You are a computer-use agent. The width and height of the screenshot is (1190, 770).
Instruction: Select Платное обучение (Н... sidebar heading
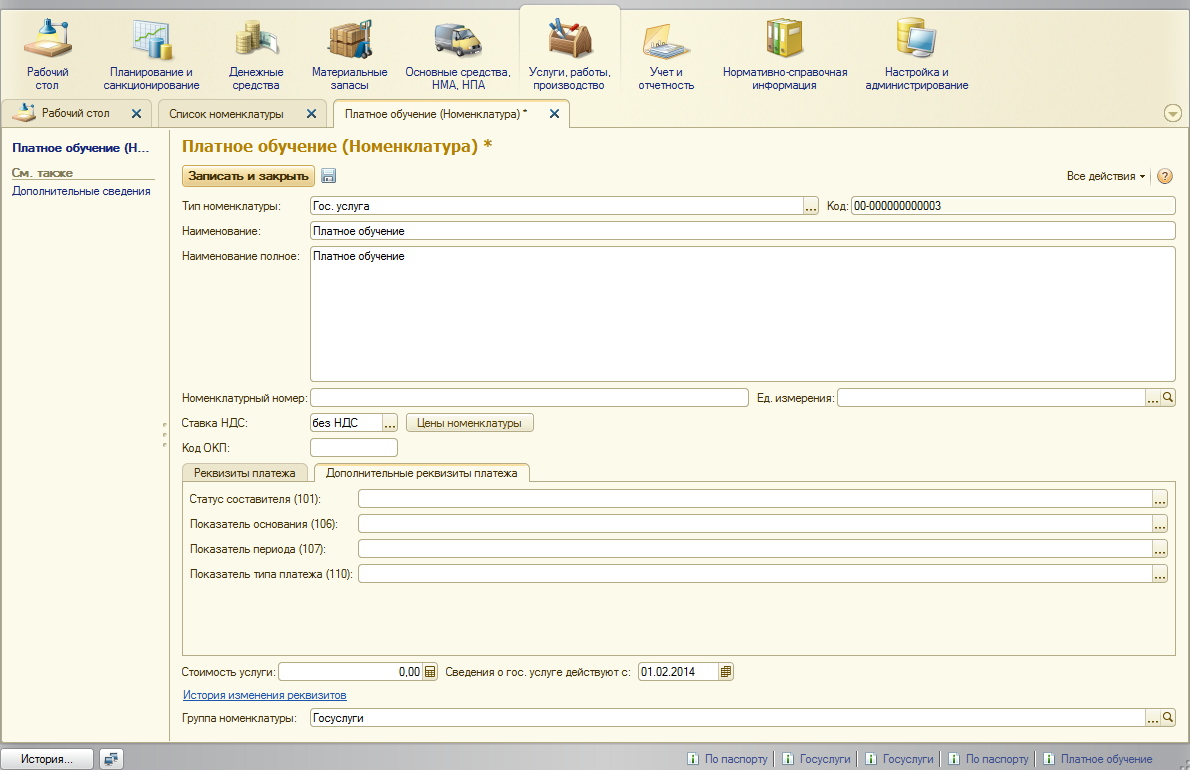coord(80,148)
